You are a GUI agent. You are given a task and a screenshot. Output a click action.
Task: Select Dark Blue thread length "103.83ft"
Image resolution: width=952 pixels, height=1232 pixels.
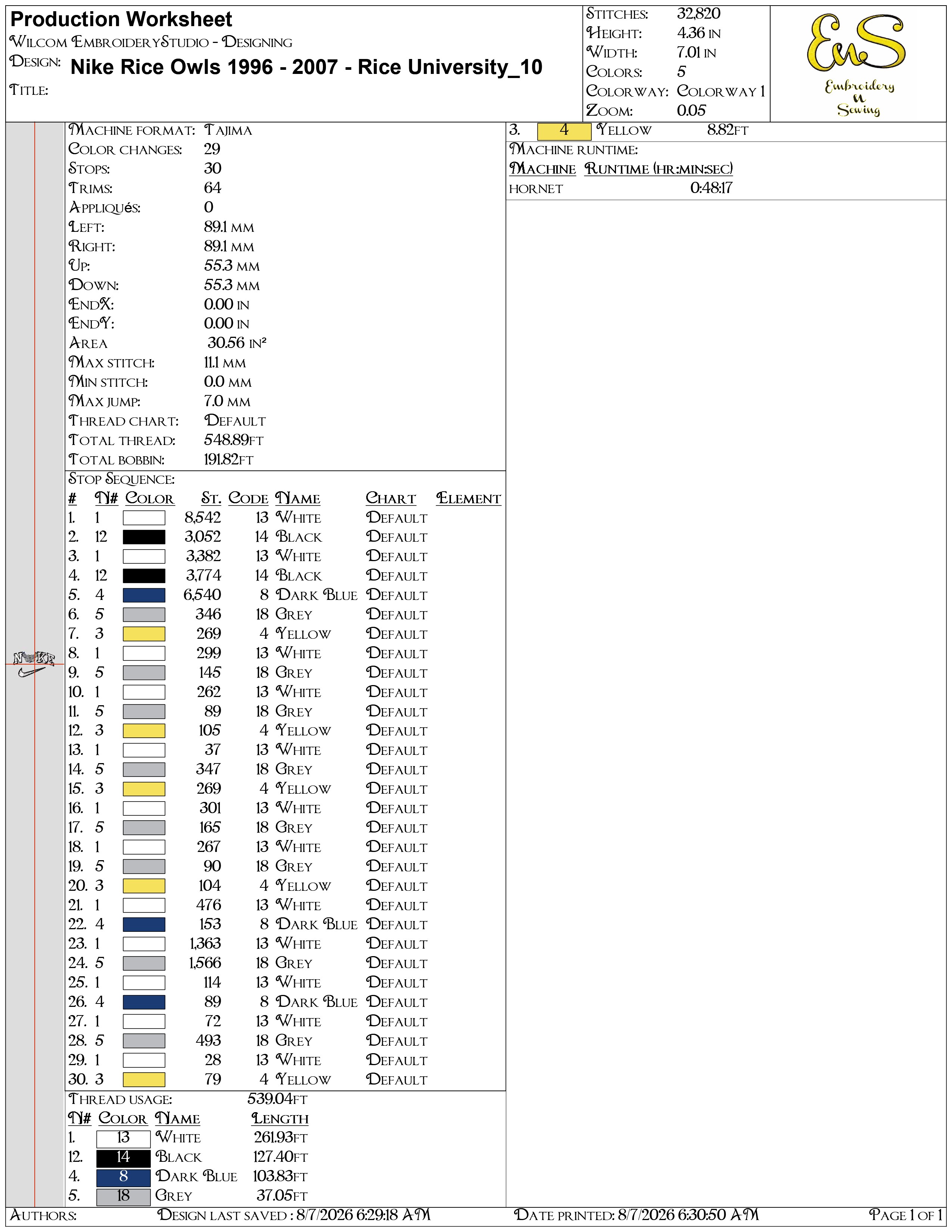point(280,1176)
